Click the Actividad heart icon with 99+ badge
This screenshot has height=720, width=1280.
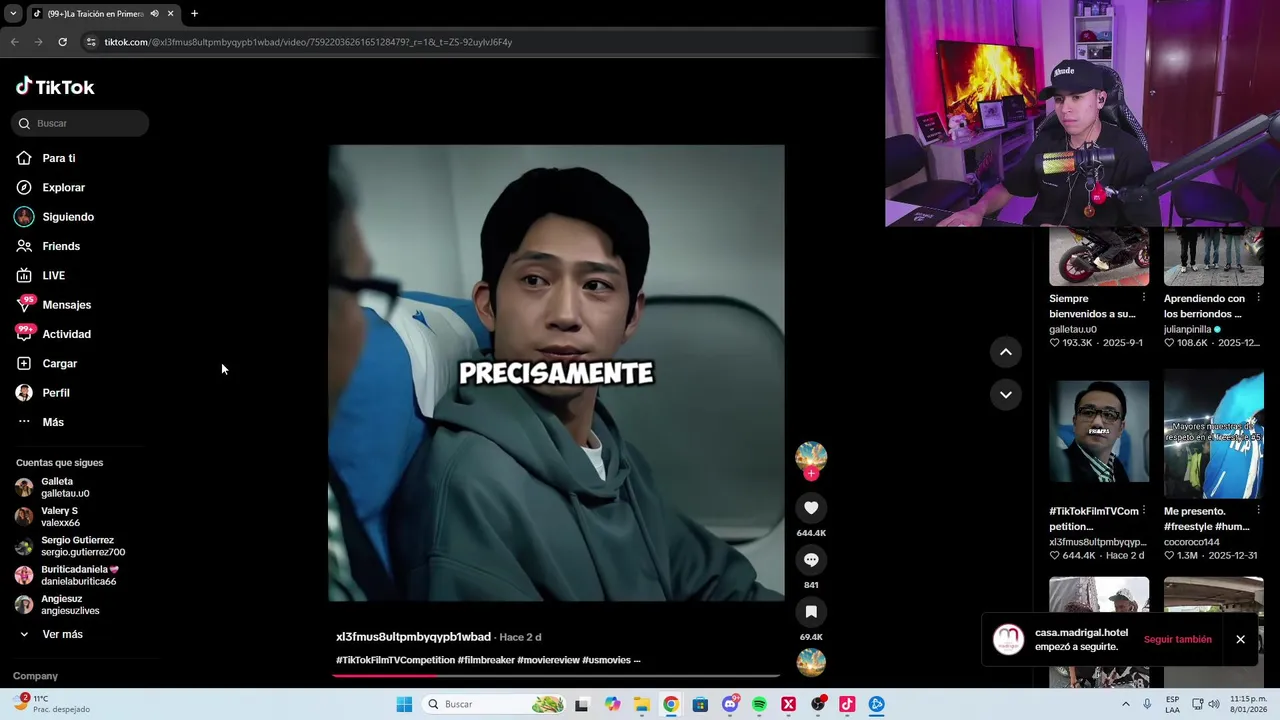coord(24,333)
